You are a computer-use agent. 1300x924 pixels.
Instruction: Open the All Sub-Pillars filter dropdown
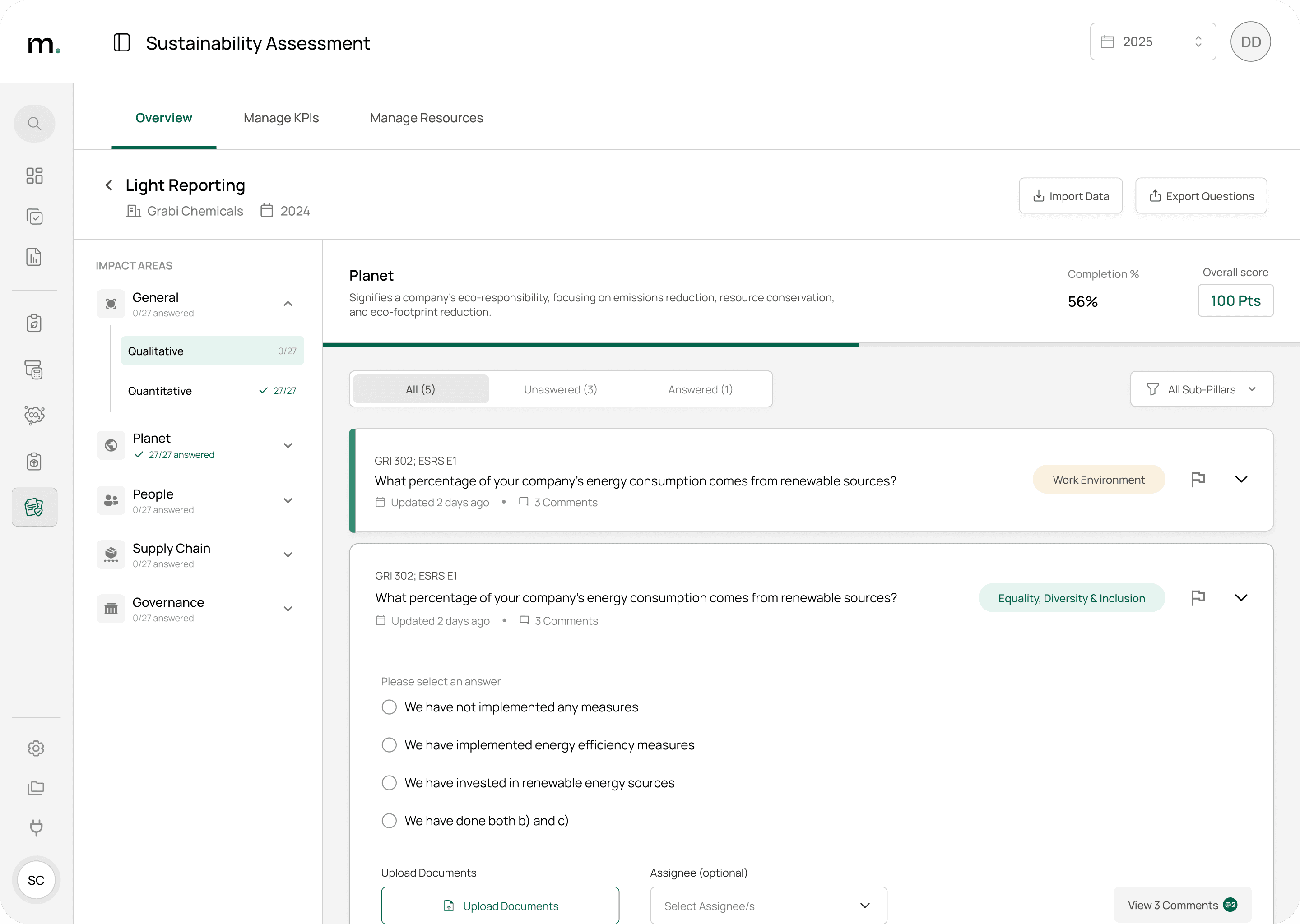1201,389
